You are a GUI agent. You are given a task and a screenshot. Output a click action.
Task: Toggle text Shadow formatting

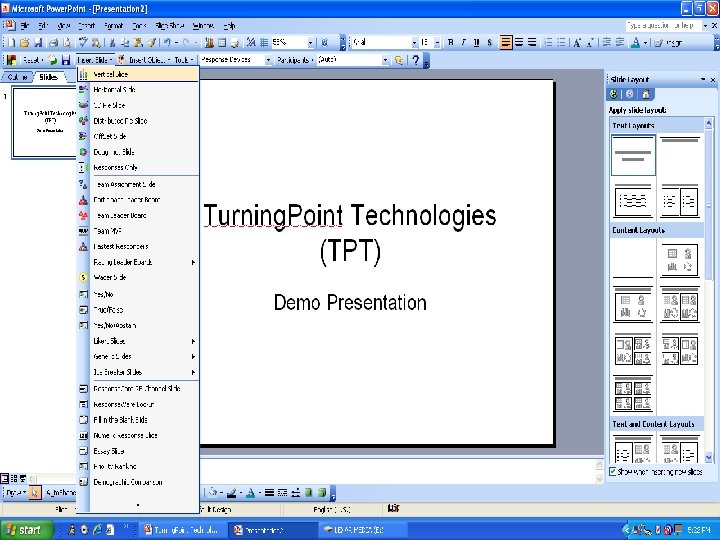[x=490, y=43]
